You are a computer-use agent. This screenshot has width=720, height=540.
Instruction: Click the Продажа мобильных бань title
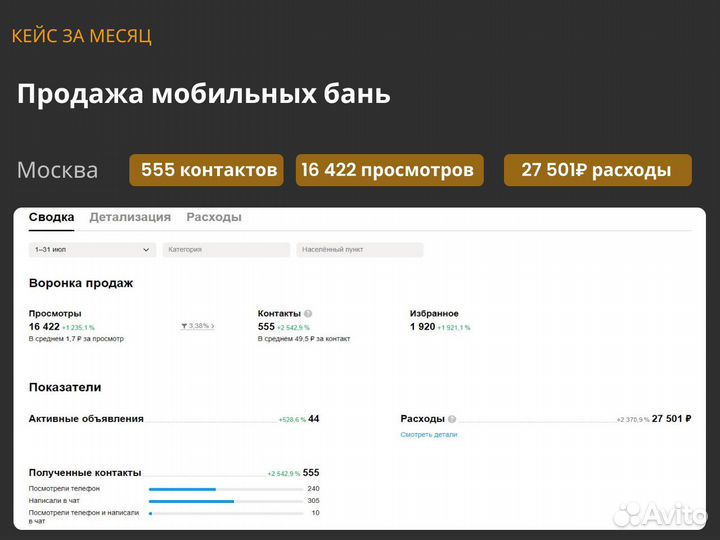click(x=204, y=94)
